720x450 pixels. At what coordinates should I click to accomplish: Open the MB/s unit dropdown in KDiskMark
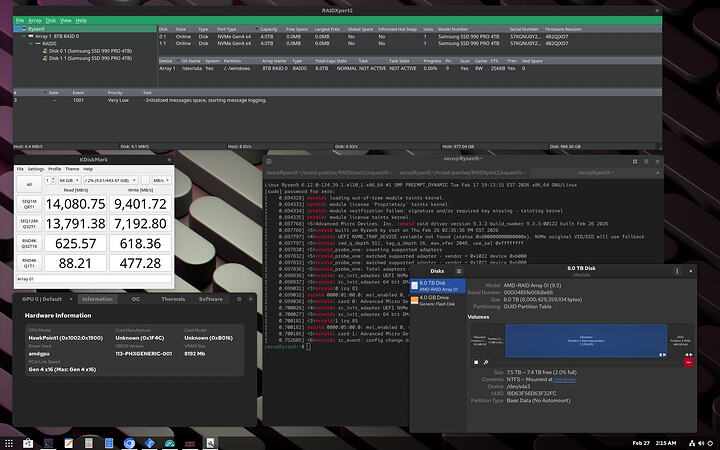(160, 182)
